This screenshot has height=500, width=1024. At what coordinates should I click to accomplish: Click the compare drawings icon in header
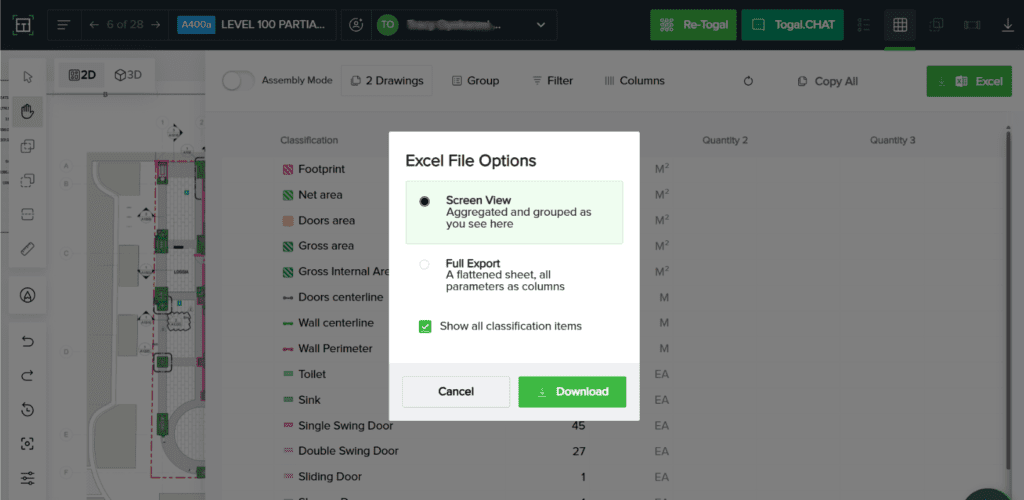936,25
